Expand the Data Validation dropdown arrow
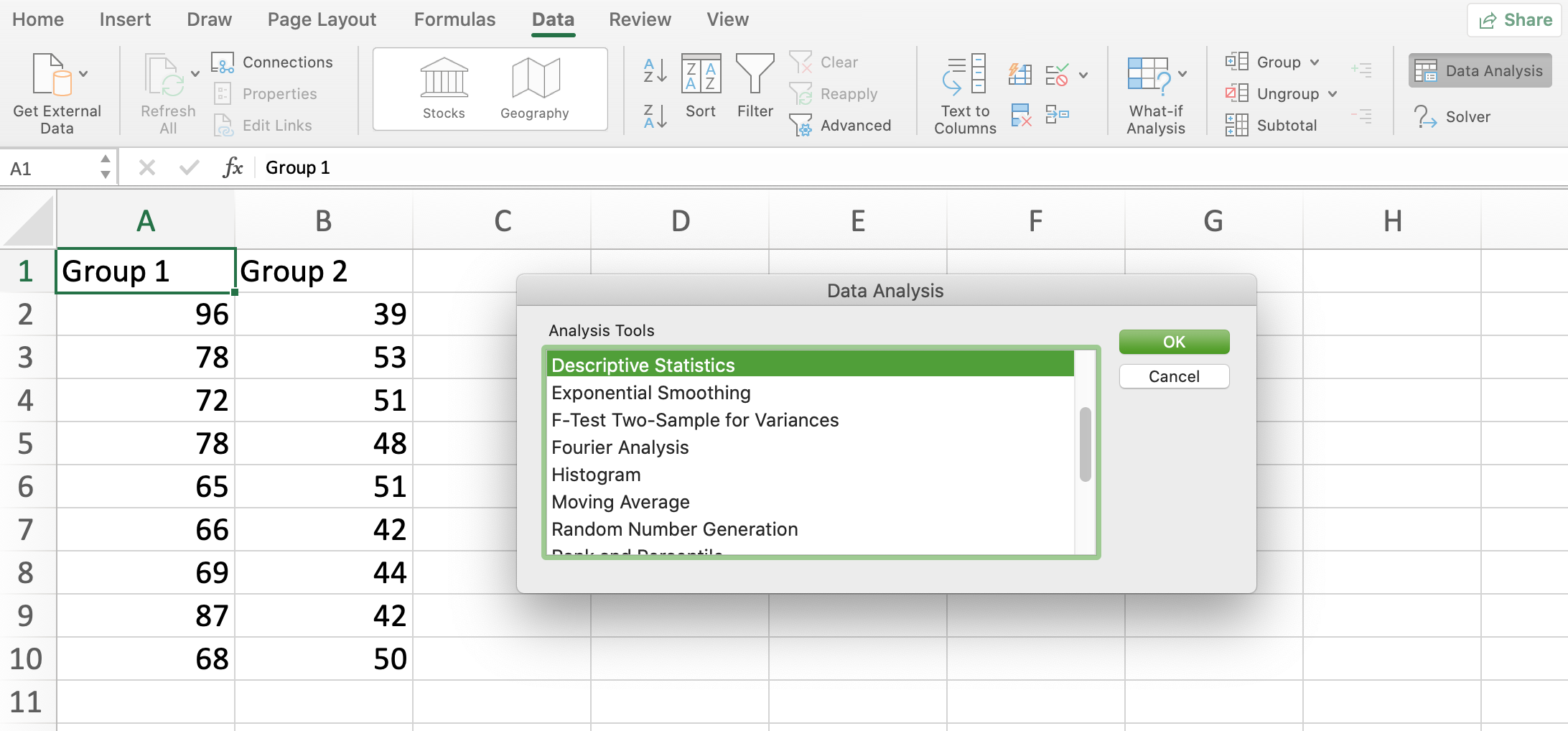The image size is (1568, 731). [x=1083, y=75]
